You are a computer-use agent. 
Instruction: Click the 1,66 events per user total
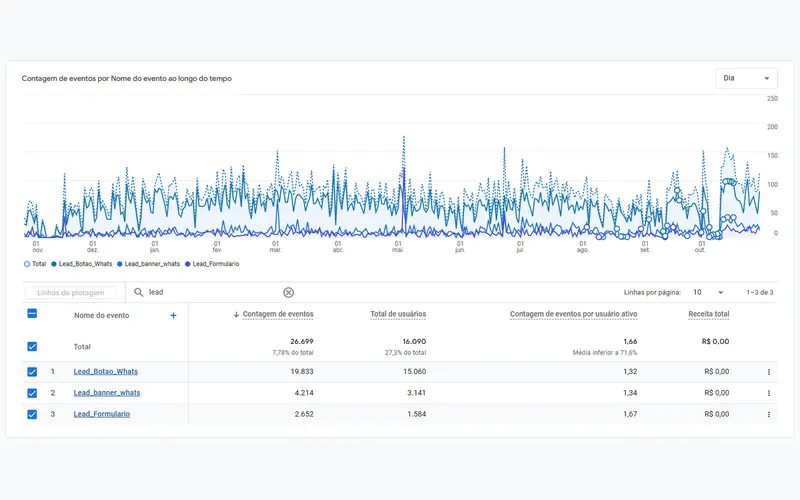[630, 341]
